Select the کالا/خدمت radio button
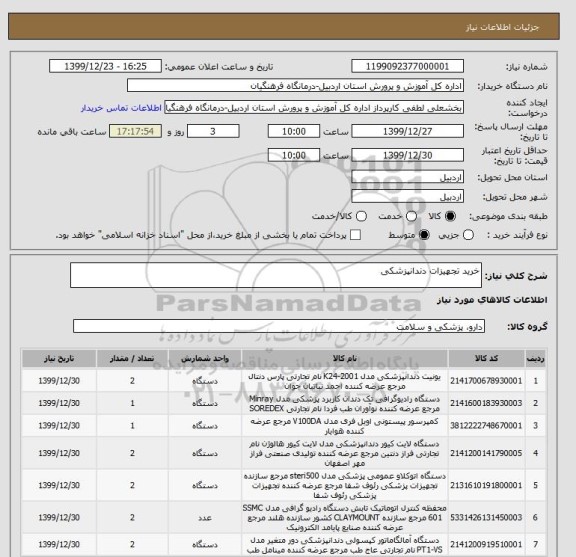 pyautogui.click(x=361, y=216)
